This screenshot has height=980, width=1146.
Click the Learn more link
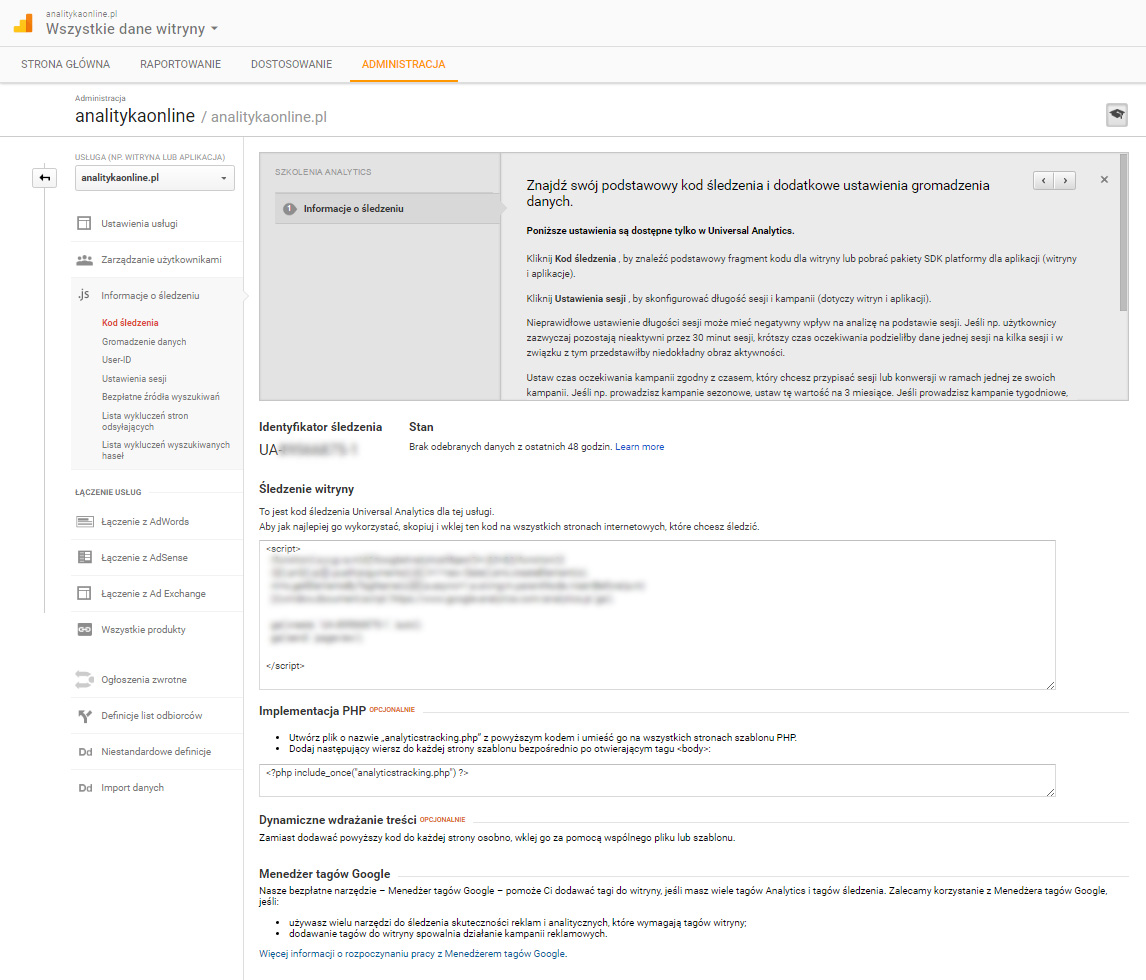pos(640,447)
